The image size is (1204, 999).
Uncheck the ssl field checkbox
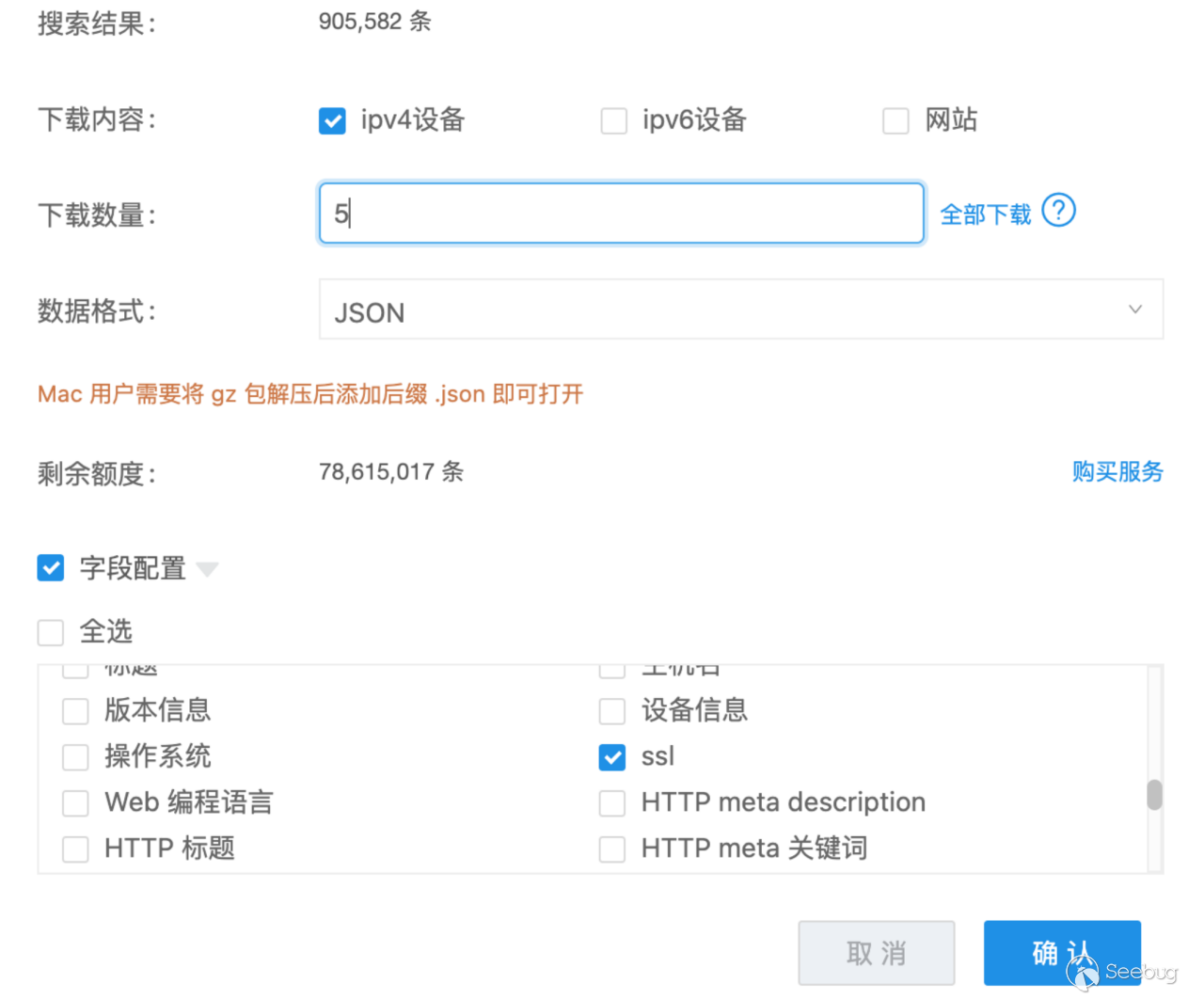[612, 757]
